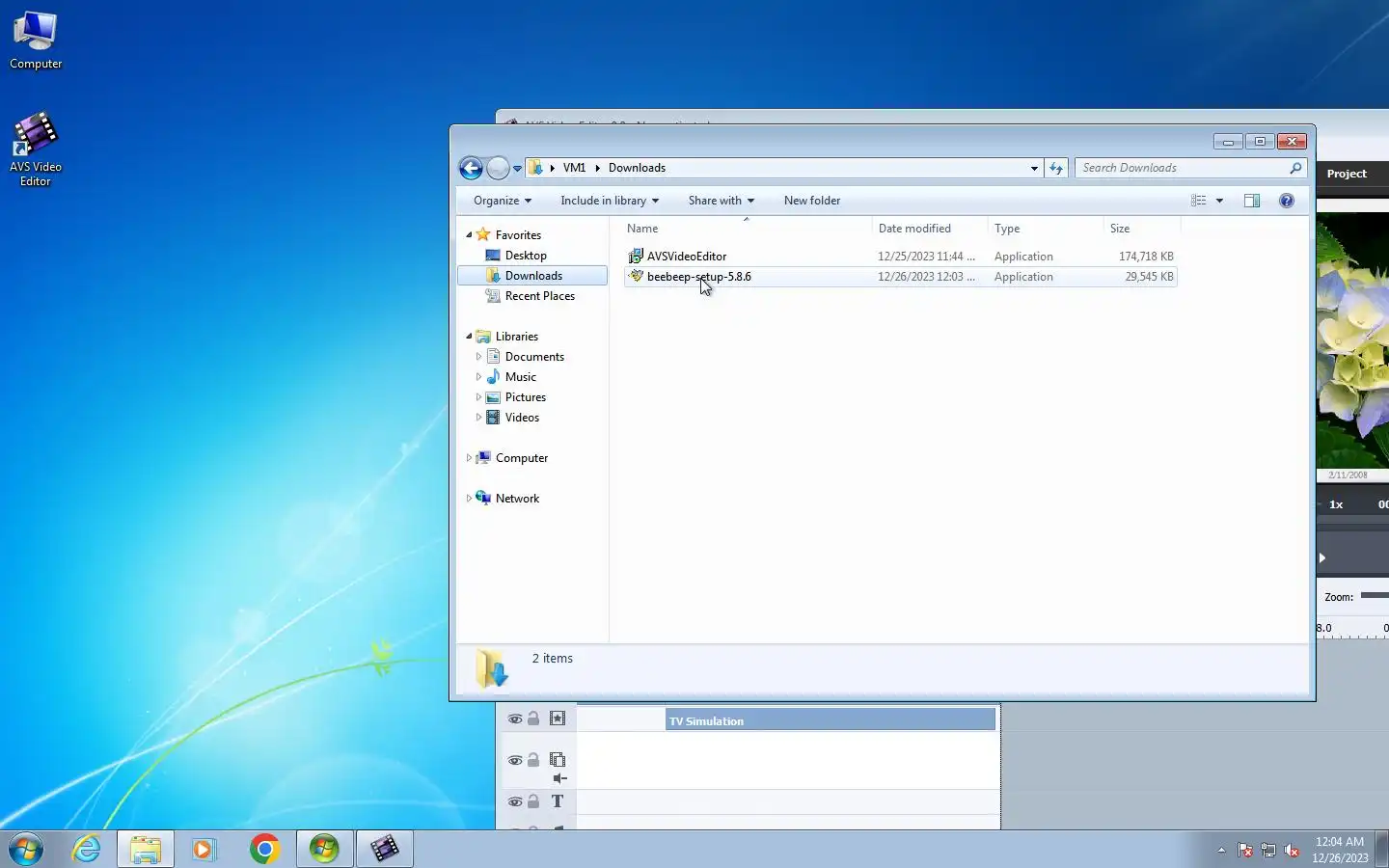Open the view options dropdown arrow
The height and width of the screenshot is (868, 1389).
(x=1219, y=201)
